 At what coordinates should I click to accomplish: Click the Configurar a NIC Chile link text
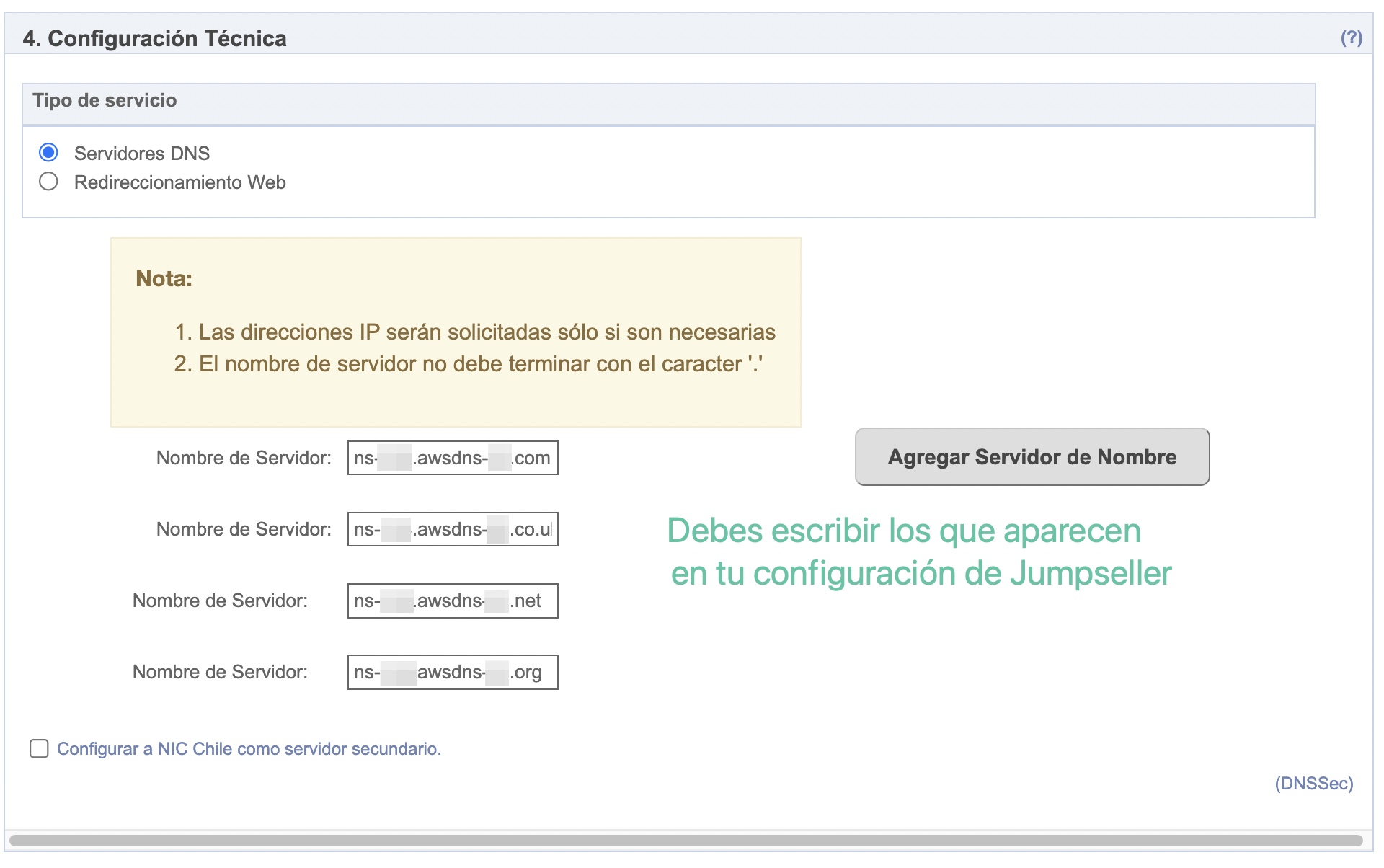pyautogui.click(x=249, y=749)
